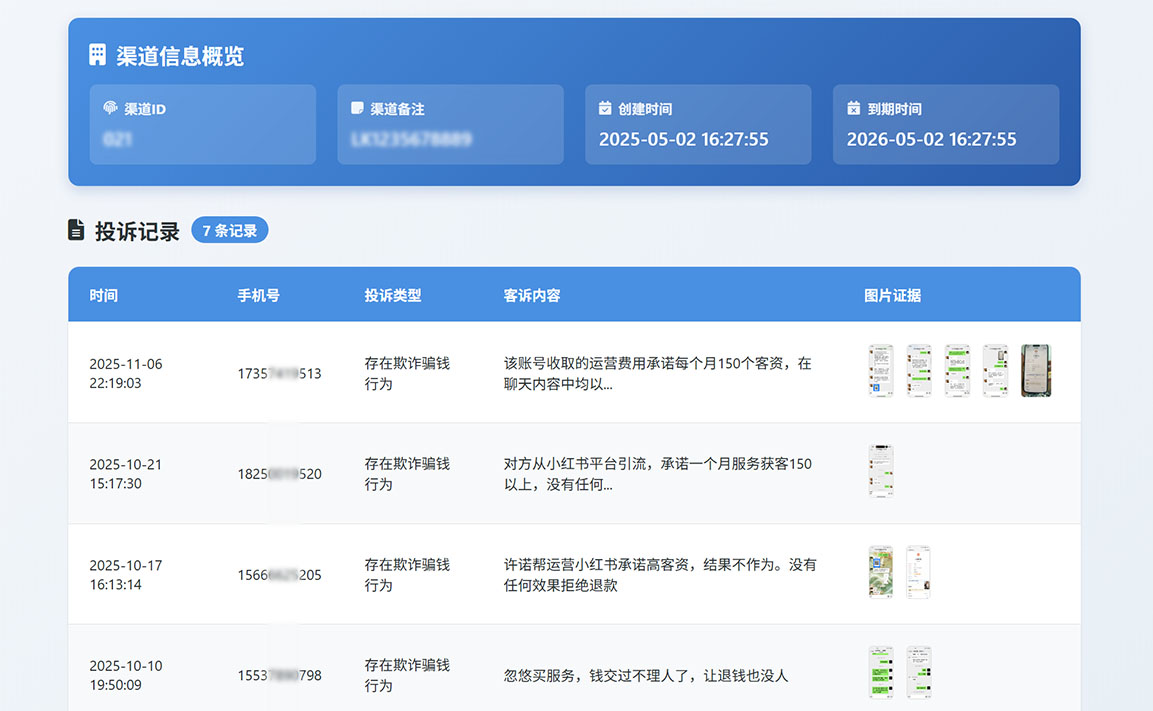Image resolution: width=1153 pixels, height=711 pixels.
Task: Open second evidence thumbnail in 2025-10-10 row
Action: (919, 672)
